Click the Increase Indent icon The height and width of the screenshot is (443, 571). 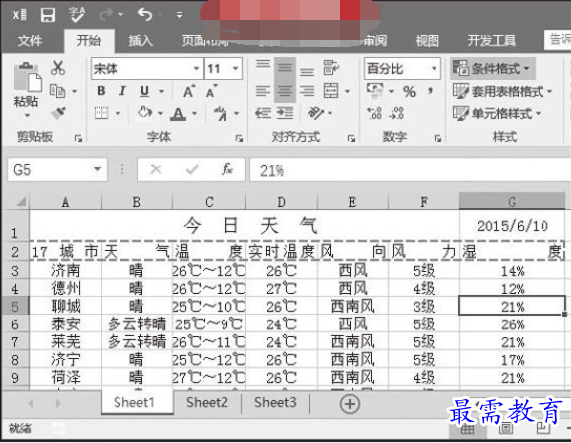(285, 113)
